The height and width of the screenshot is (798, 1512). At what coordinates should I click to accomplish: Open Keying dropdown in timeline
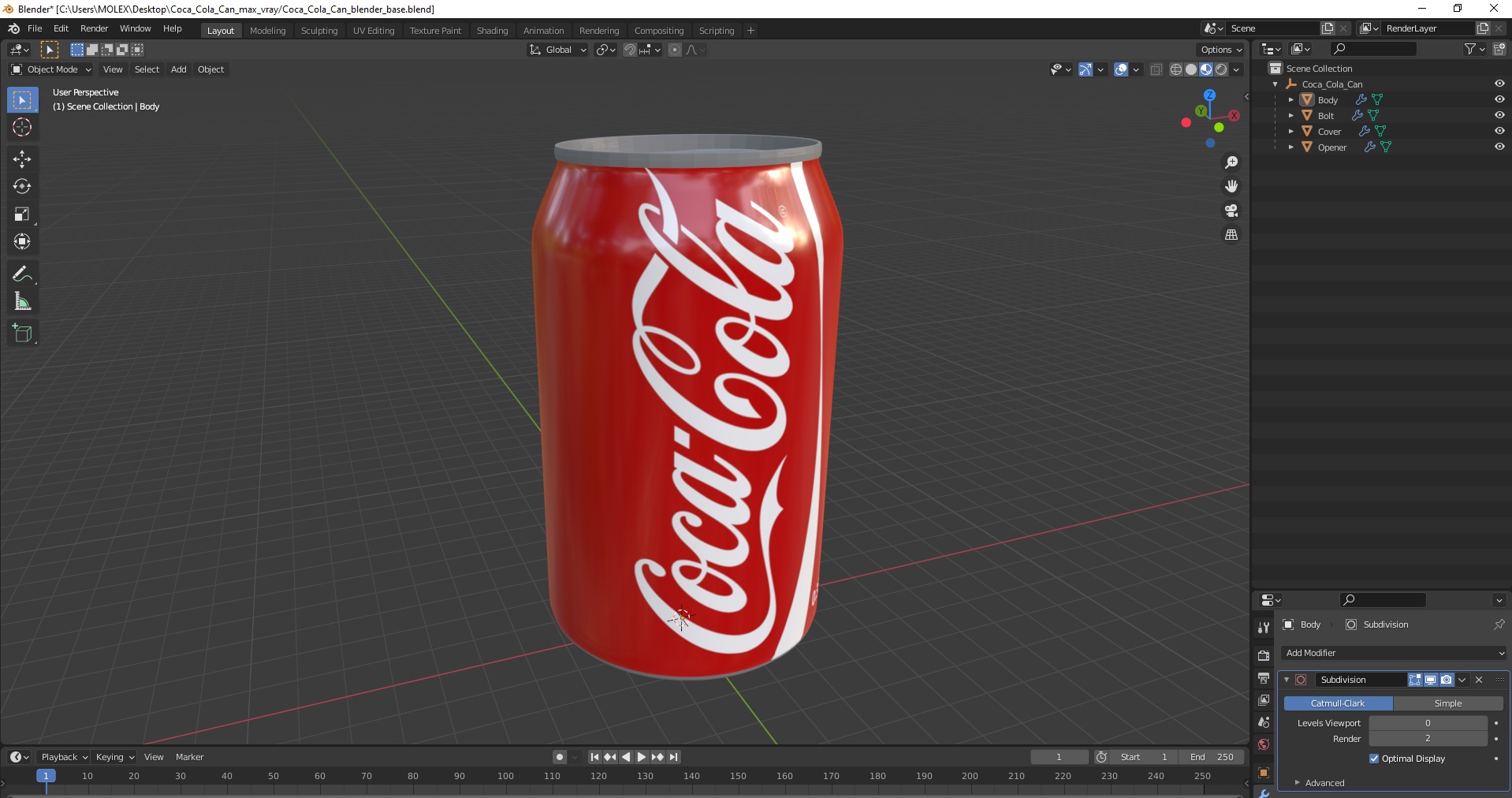tap(114, 757)
